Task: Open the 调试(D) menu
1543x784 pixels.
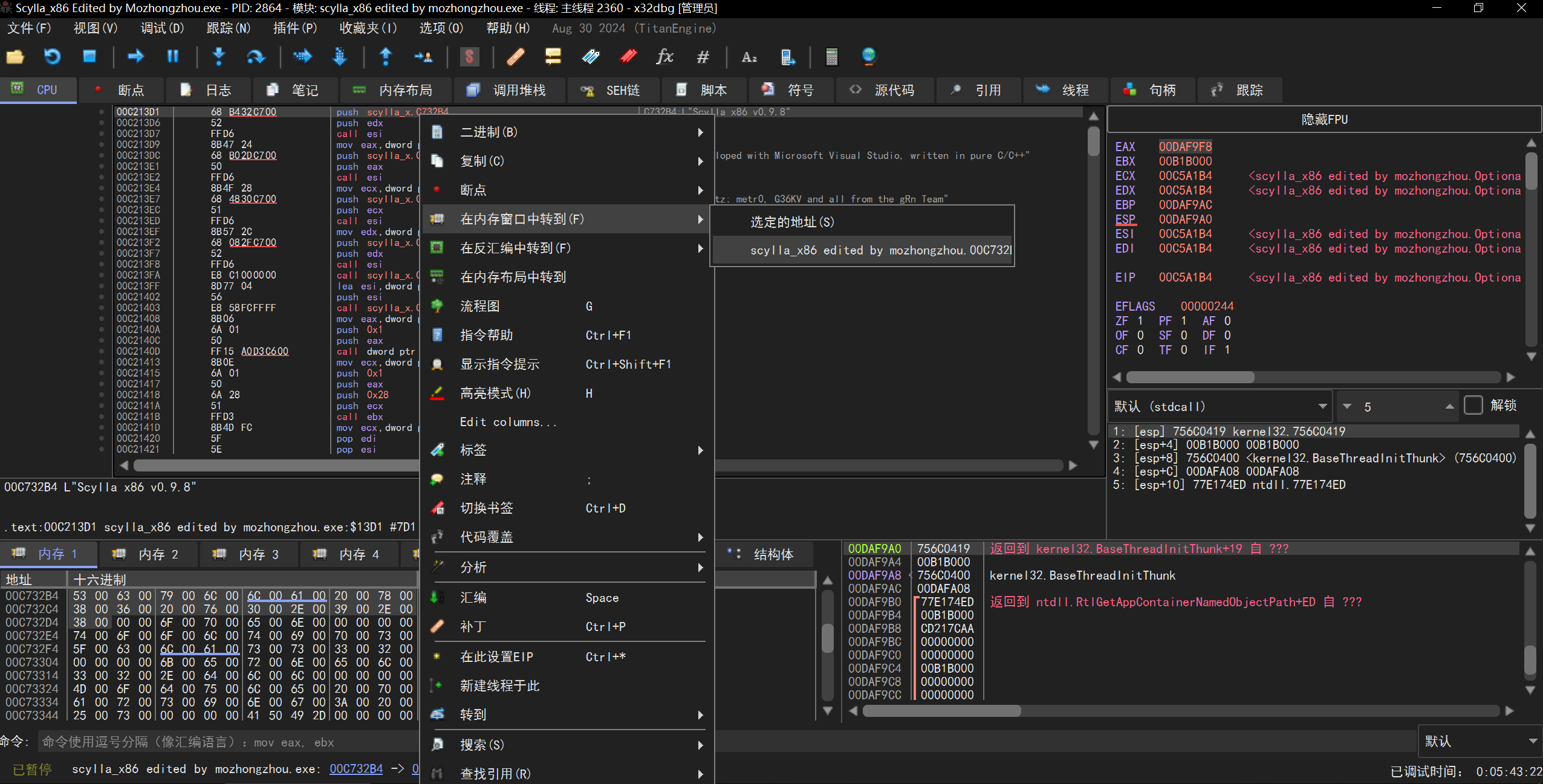Action: pos(162,28)
